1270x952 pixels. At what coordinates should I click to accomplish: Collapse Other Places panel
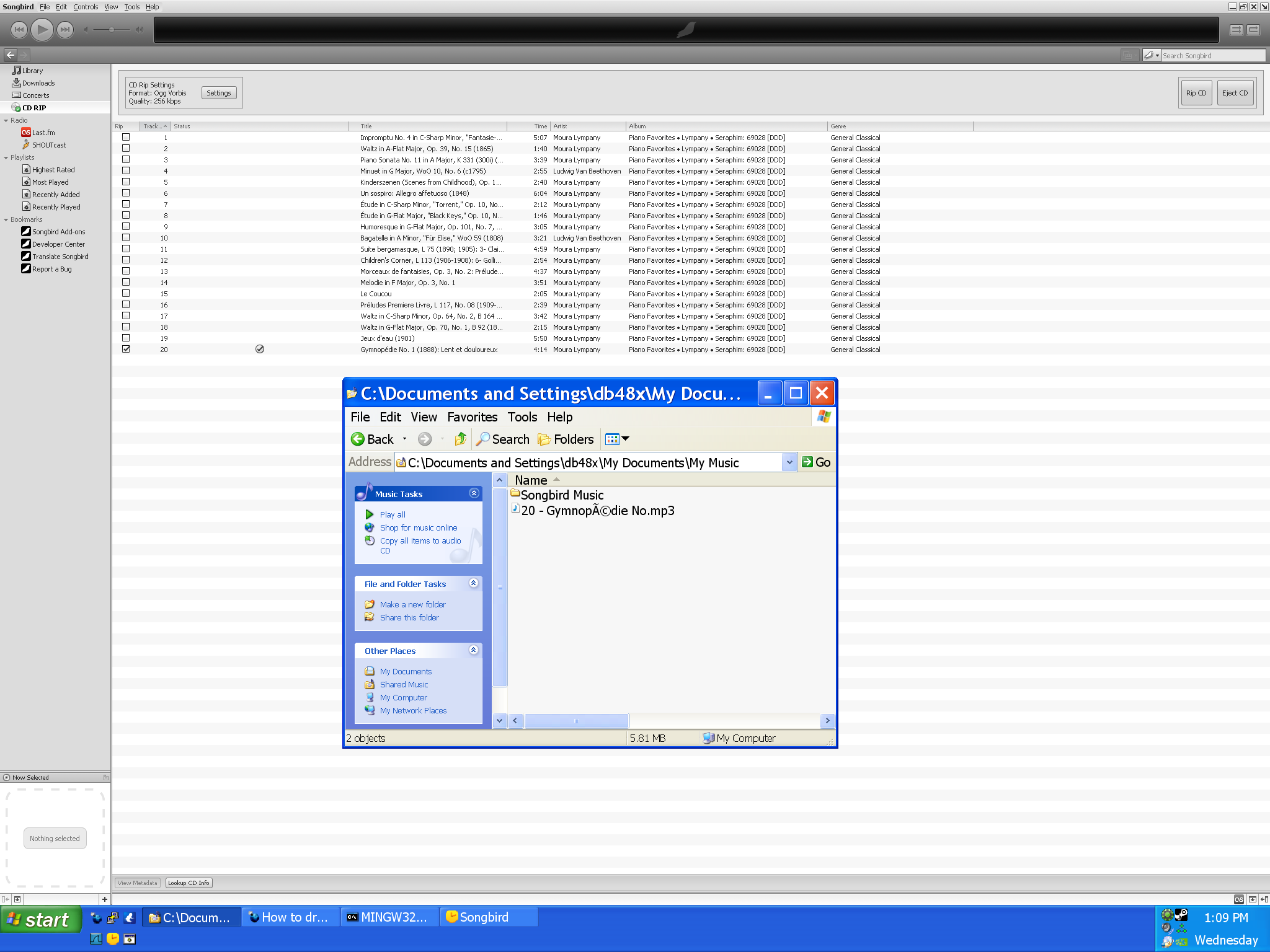[474, 650]
